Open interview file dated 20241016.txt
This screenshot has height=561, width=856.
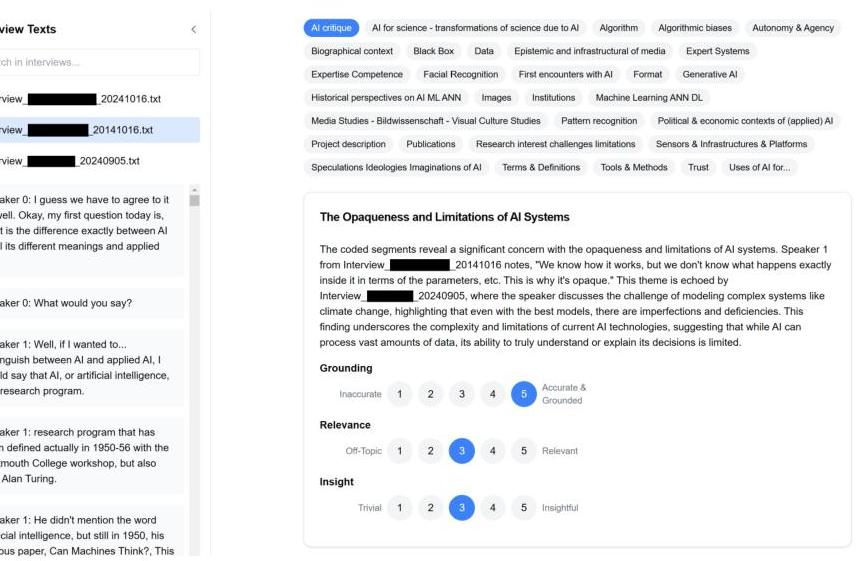[x=100, y=99]
